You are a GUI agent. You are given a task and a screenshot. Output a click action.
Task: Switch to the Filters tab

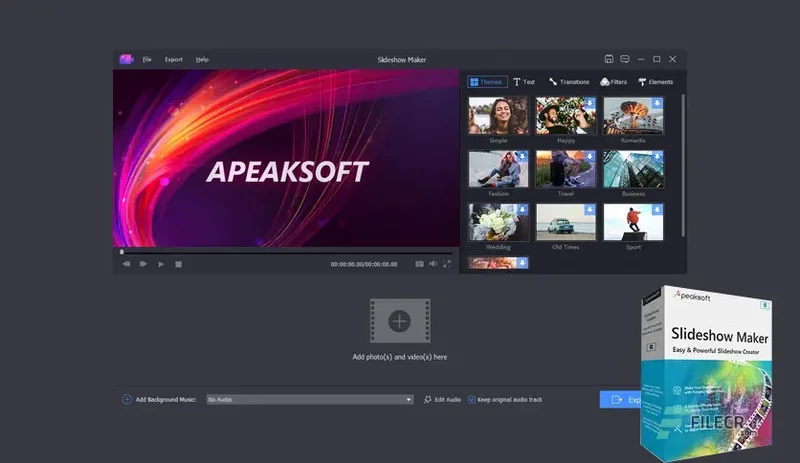click(614, 82)
